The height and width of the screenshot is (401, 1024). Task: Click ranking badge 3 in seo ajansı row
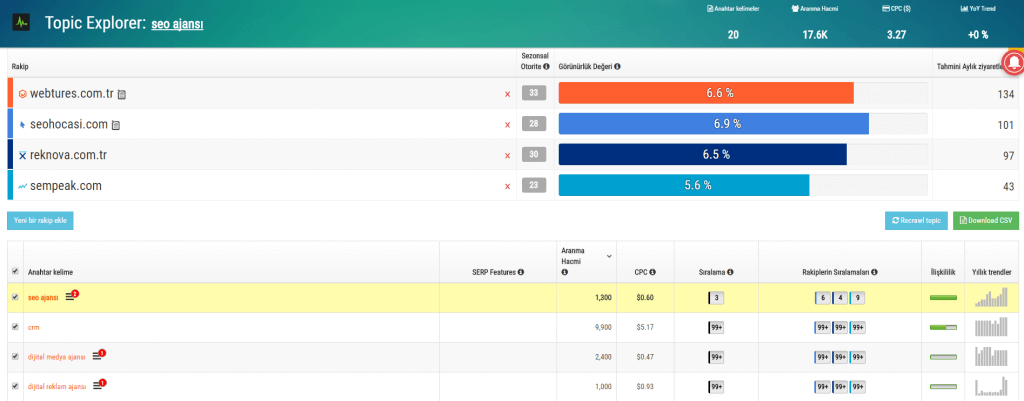[716, 298]
